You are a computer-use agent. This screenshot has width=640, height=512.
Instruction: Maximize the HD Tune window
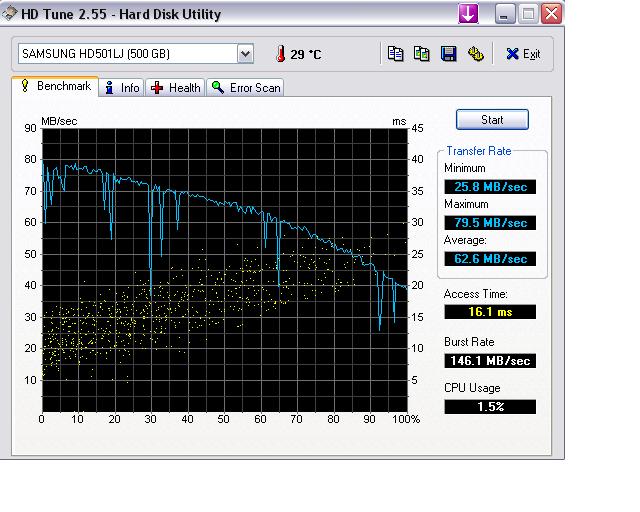point(528,14)
